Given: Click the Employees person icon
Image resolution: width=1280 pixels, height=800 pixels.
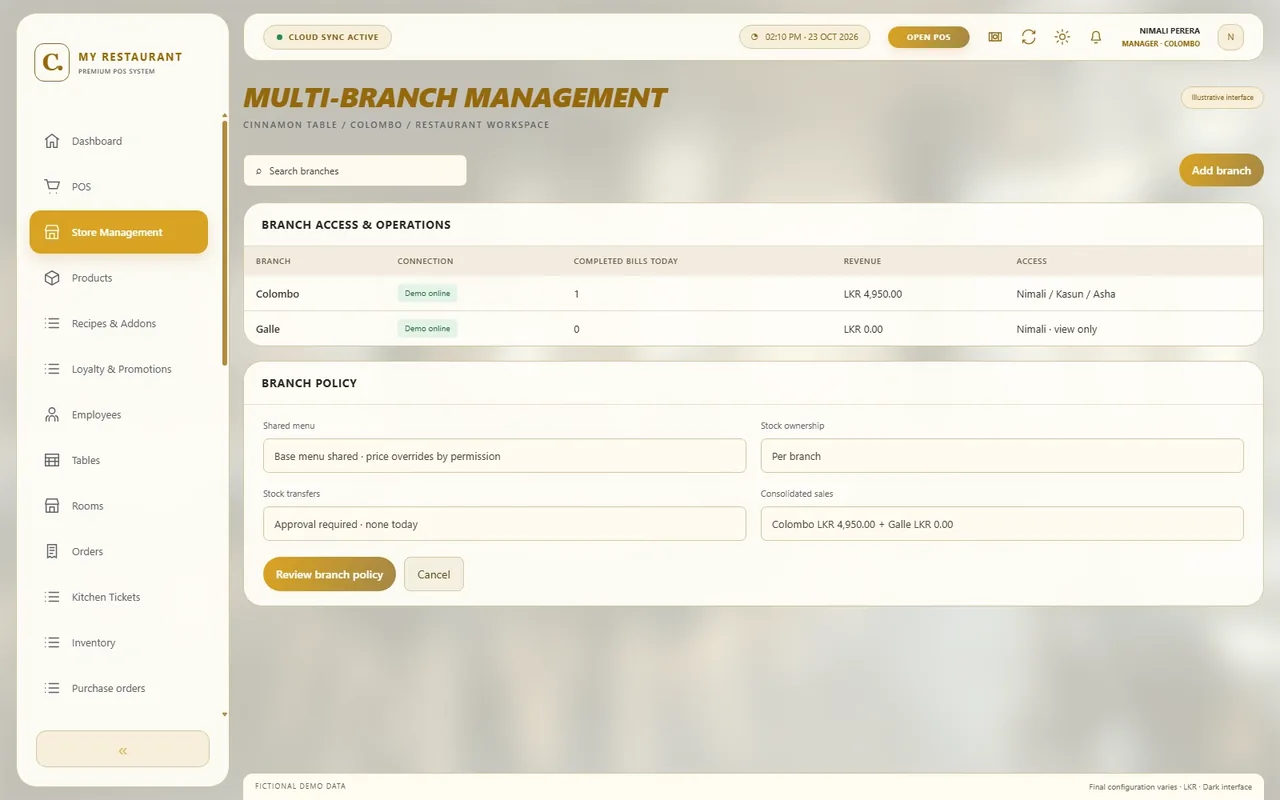Looking at the screenshot, I should point(52,414).
